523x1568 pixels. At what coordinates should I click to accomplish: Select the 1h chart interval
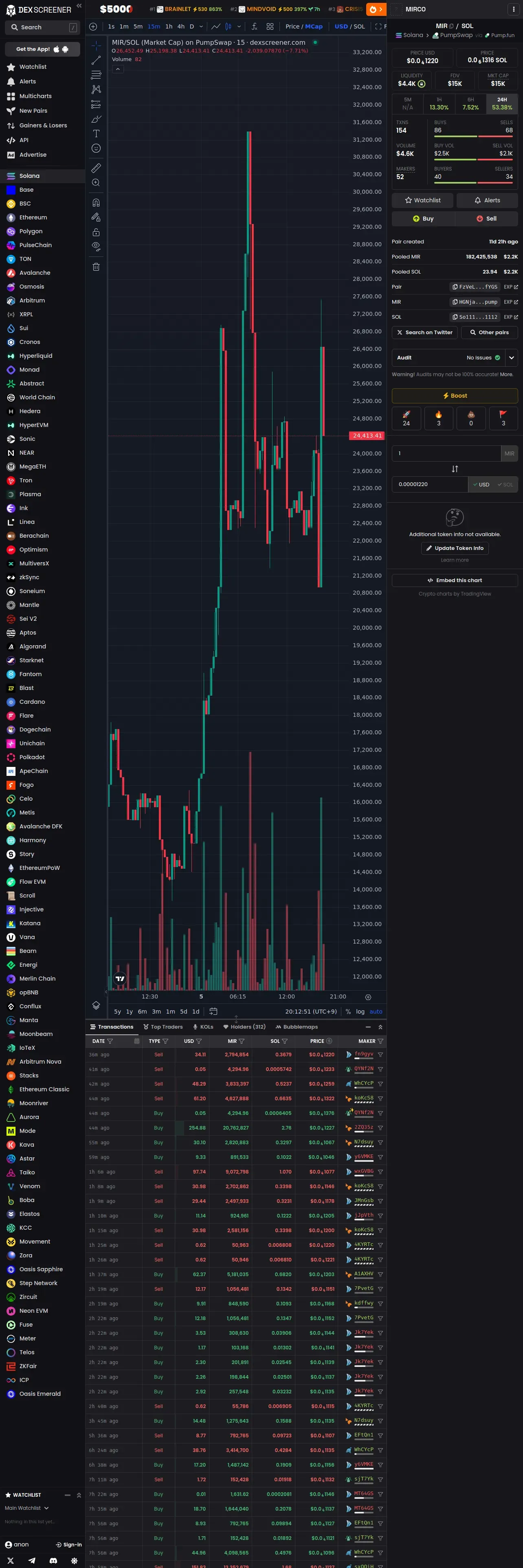pyautogui.click(x=169, y=27)
